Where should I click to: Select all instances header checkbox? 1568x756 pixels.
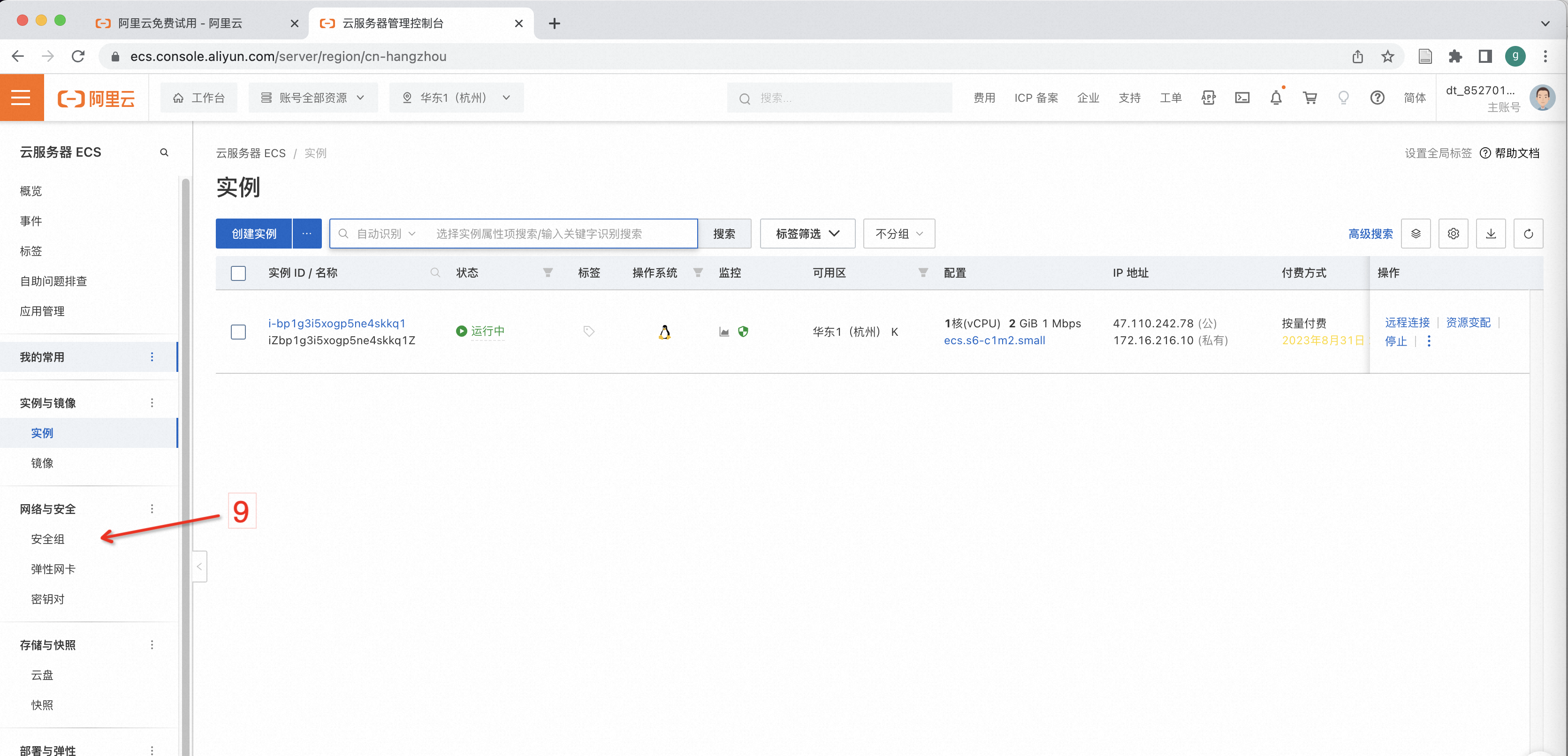pos(238,273)
